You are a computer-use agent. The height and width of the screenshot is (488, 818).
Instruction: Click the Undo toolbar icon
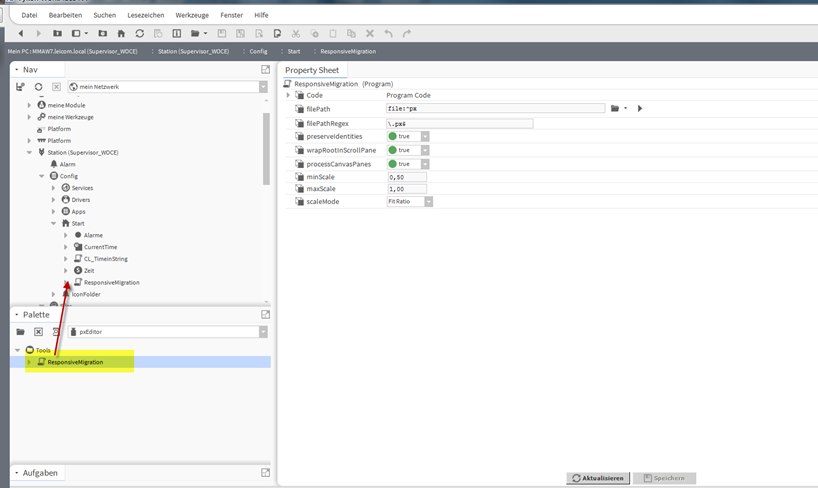point(389,33)
